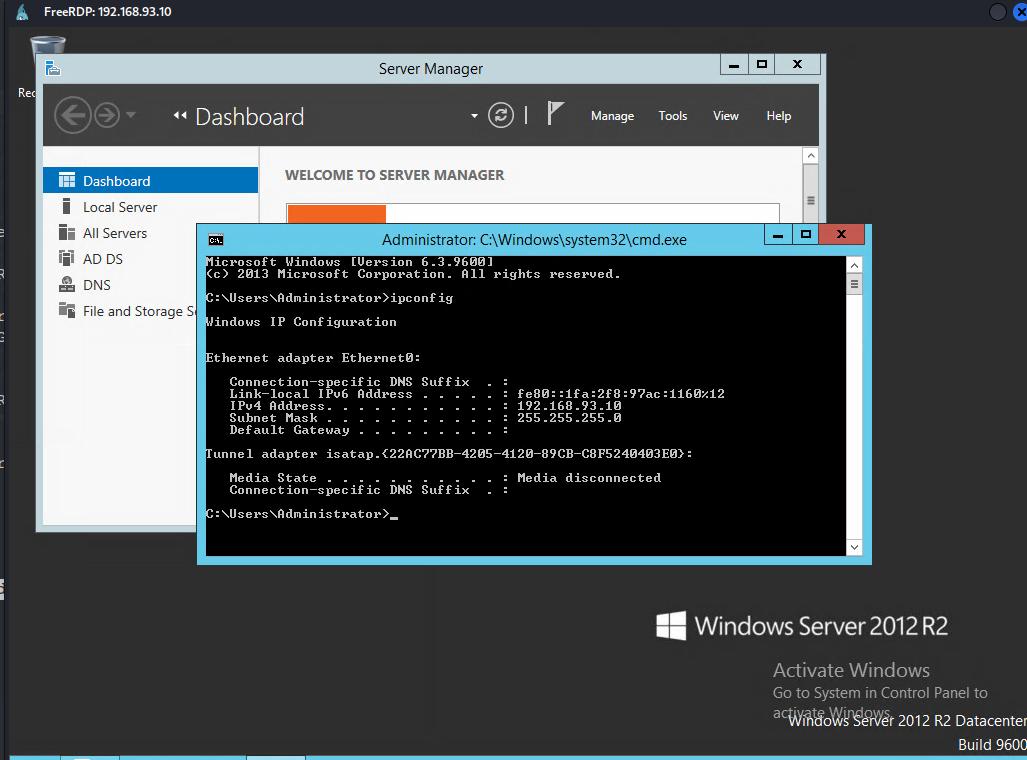Click the Local Server icon in sidebar
Screen dimensions: 1027x760
coord(66,206)
